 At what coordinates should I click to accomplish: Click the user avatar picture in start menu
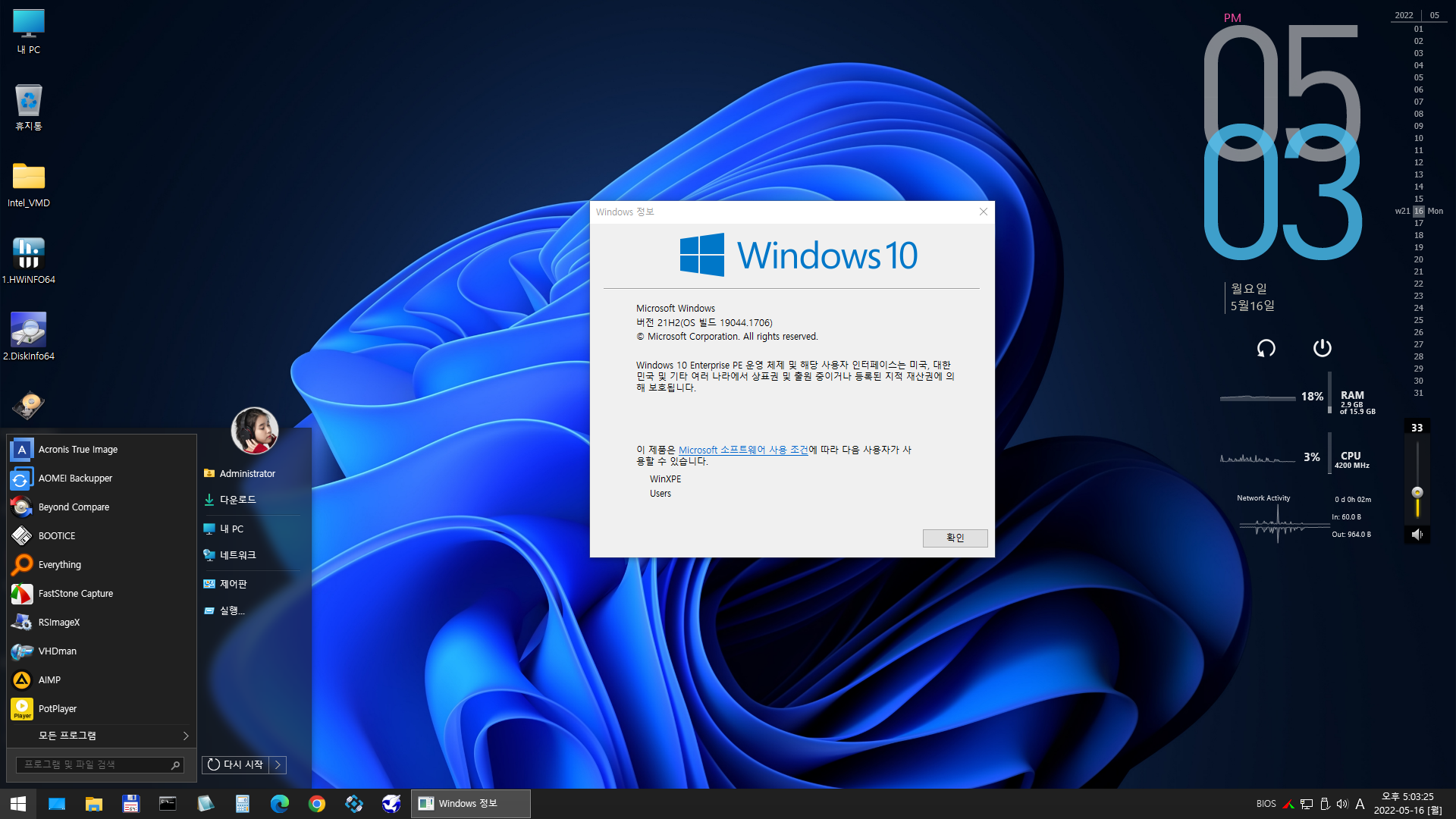point(255,431)
